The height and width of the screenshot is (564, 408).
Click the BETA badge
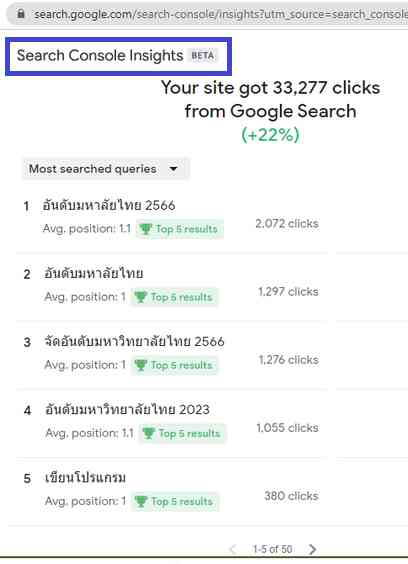[203, 55]
